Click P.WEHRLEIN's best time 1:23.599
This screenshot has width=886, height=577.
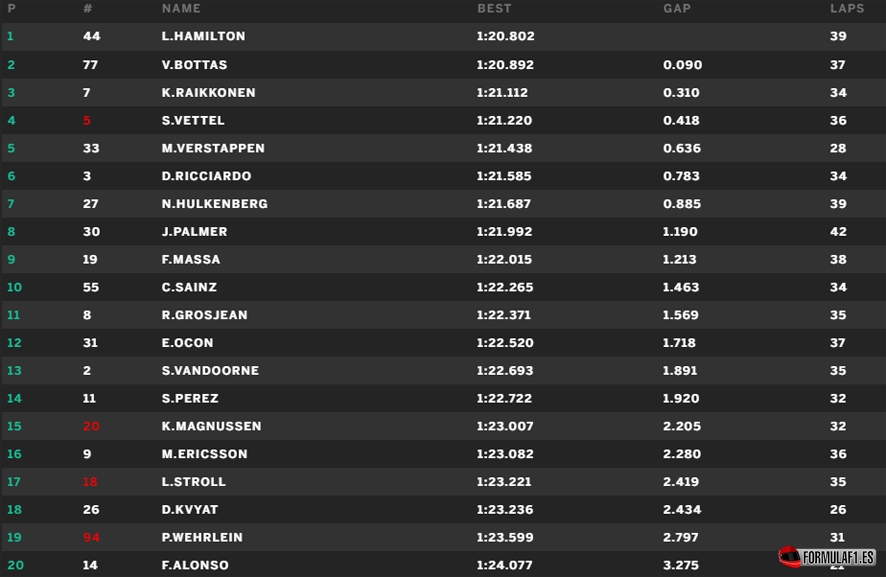(x=505, y=537)
